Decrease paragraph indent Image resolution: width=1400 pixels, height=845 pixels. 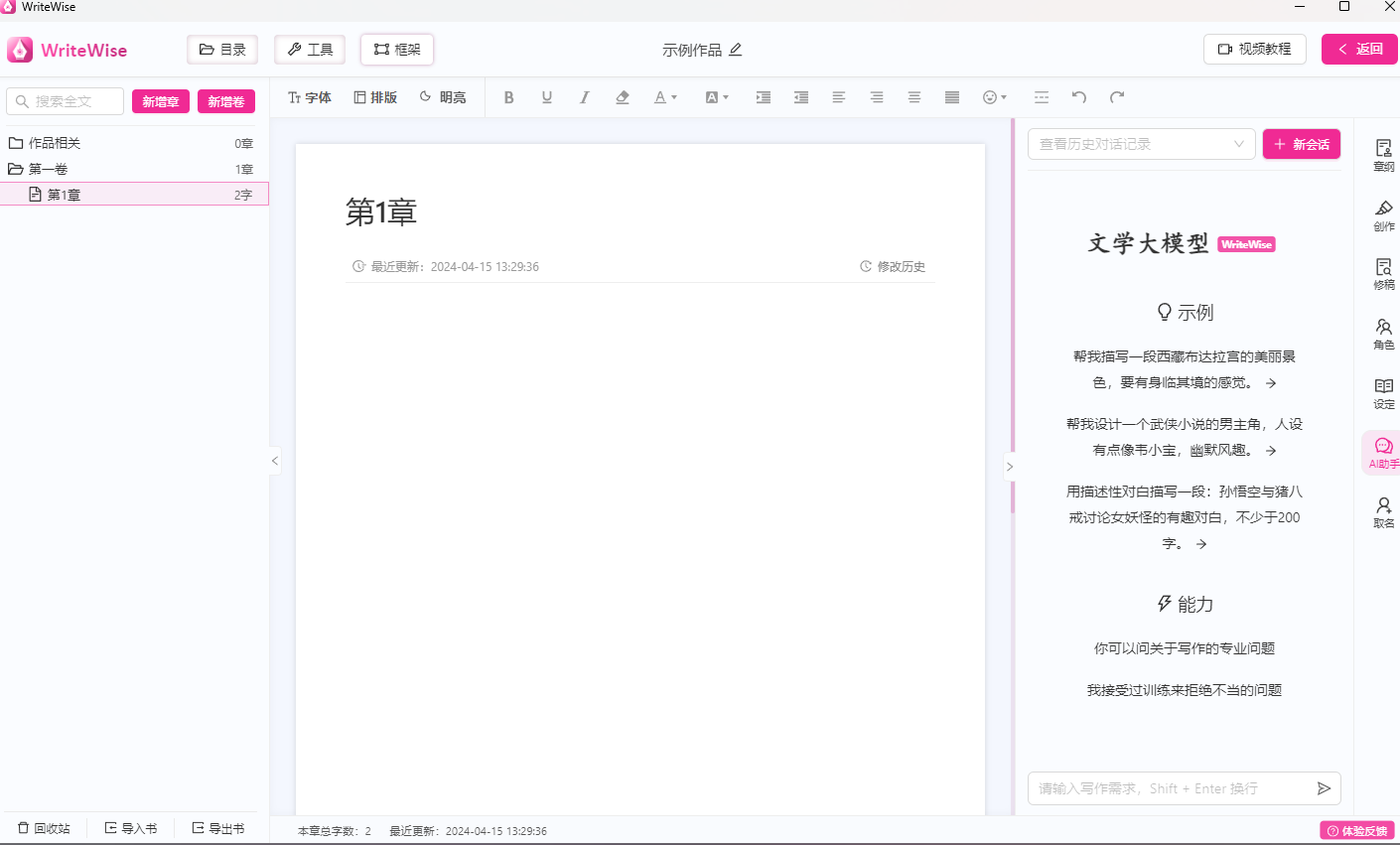pos(801,97)
